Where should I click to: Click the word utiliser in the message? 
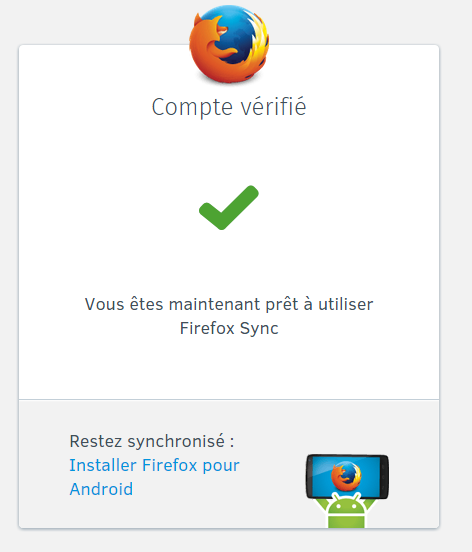pyautogui.click(x=346, y=305)
